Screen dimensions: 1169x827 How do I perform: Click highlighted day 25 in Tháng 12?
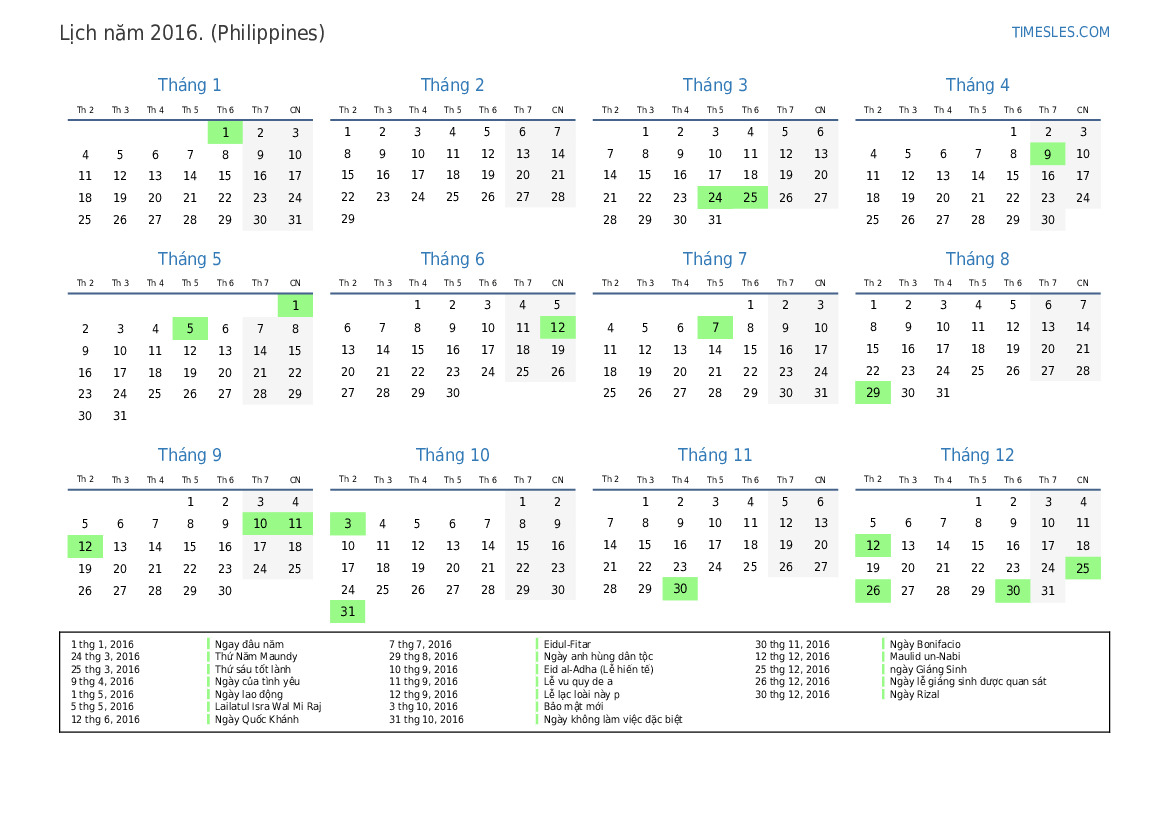click(x=1083, y=568)
